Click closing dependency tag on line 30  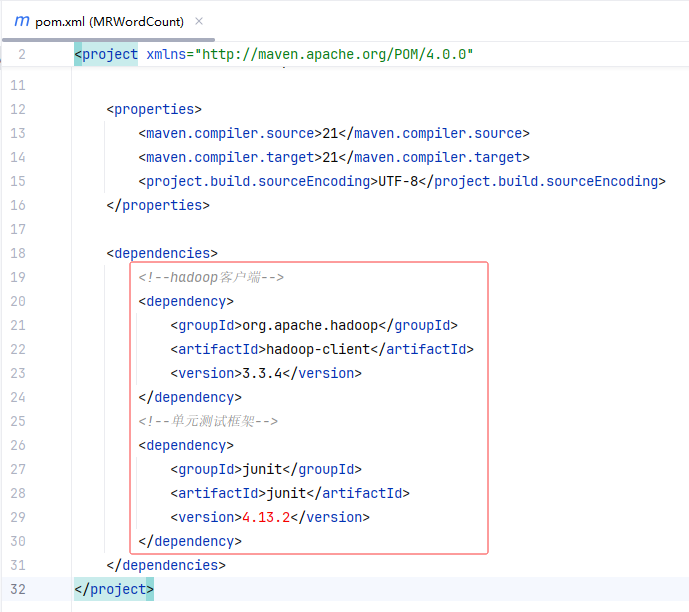190,541
